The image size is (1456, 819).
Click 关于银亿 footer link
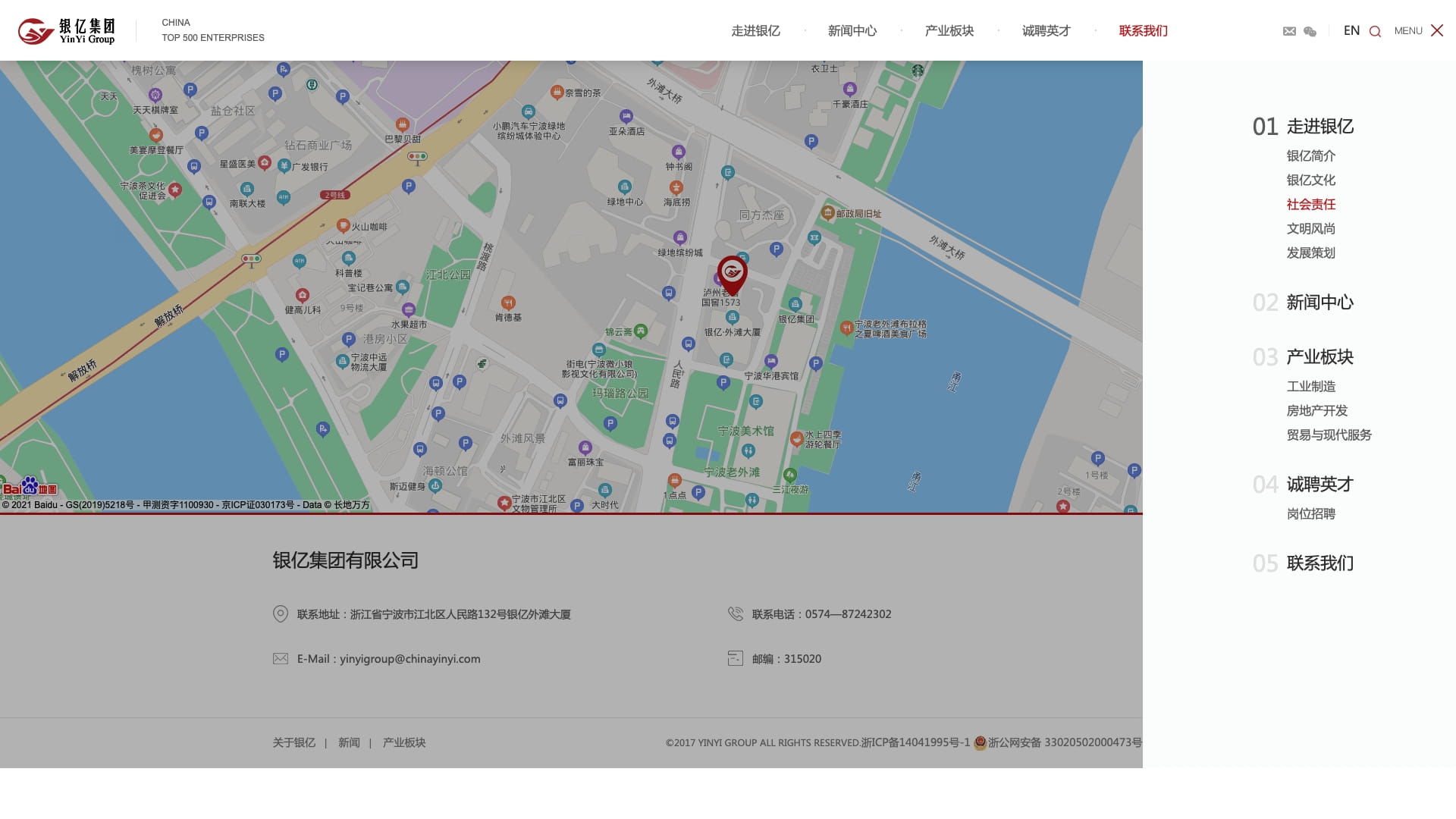[294, 742]
